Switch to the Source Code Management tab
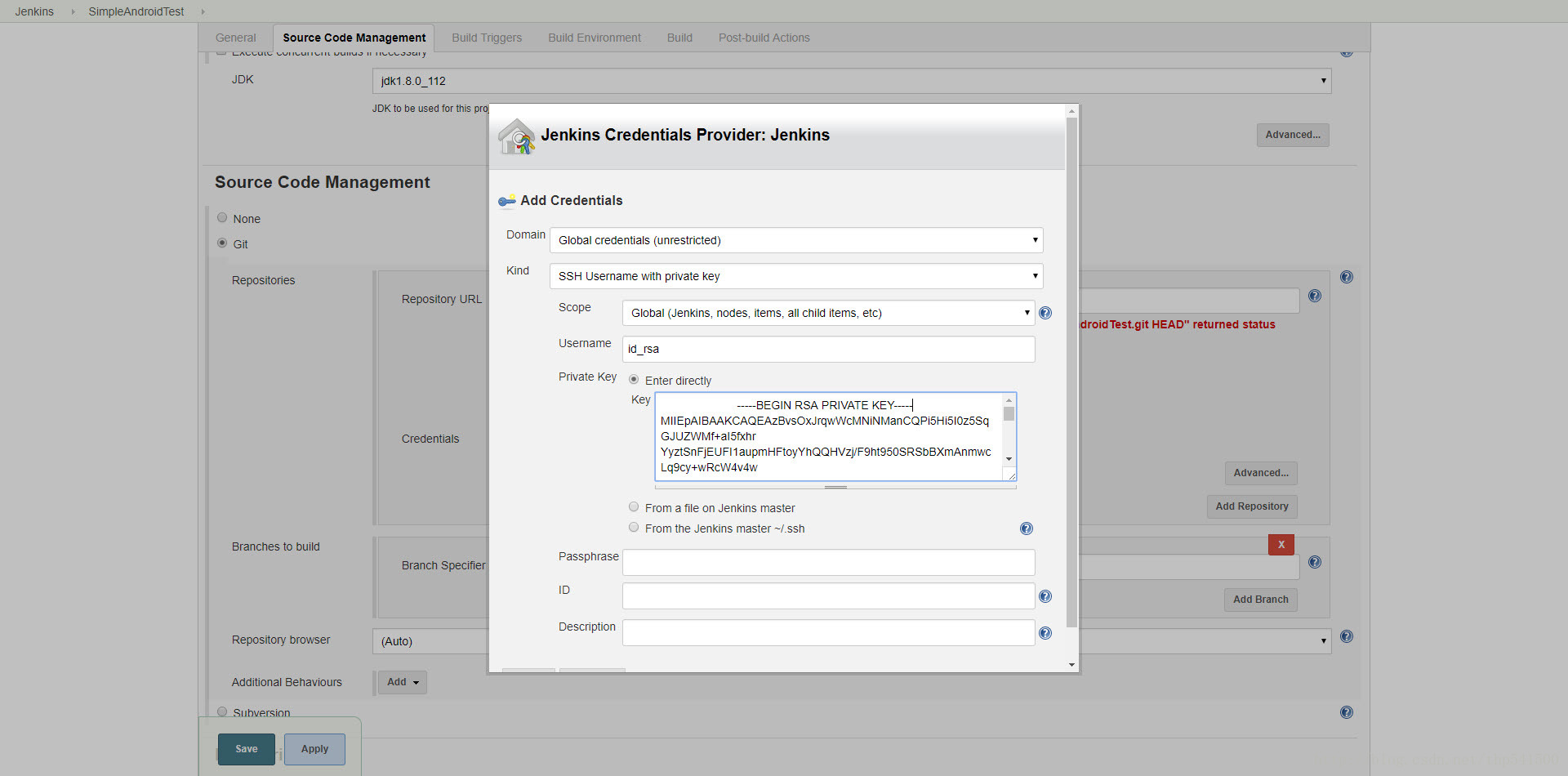The image size is (1568, 776). pyautogui.click(x=354, y=38)
